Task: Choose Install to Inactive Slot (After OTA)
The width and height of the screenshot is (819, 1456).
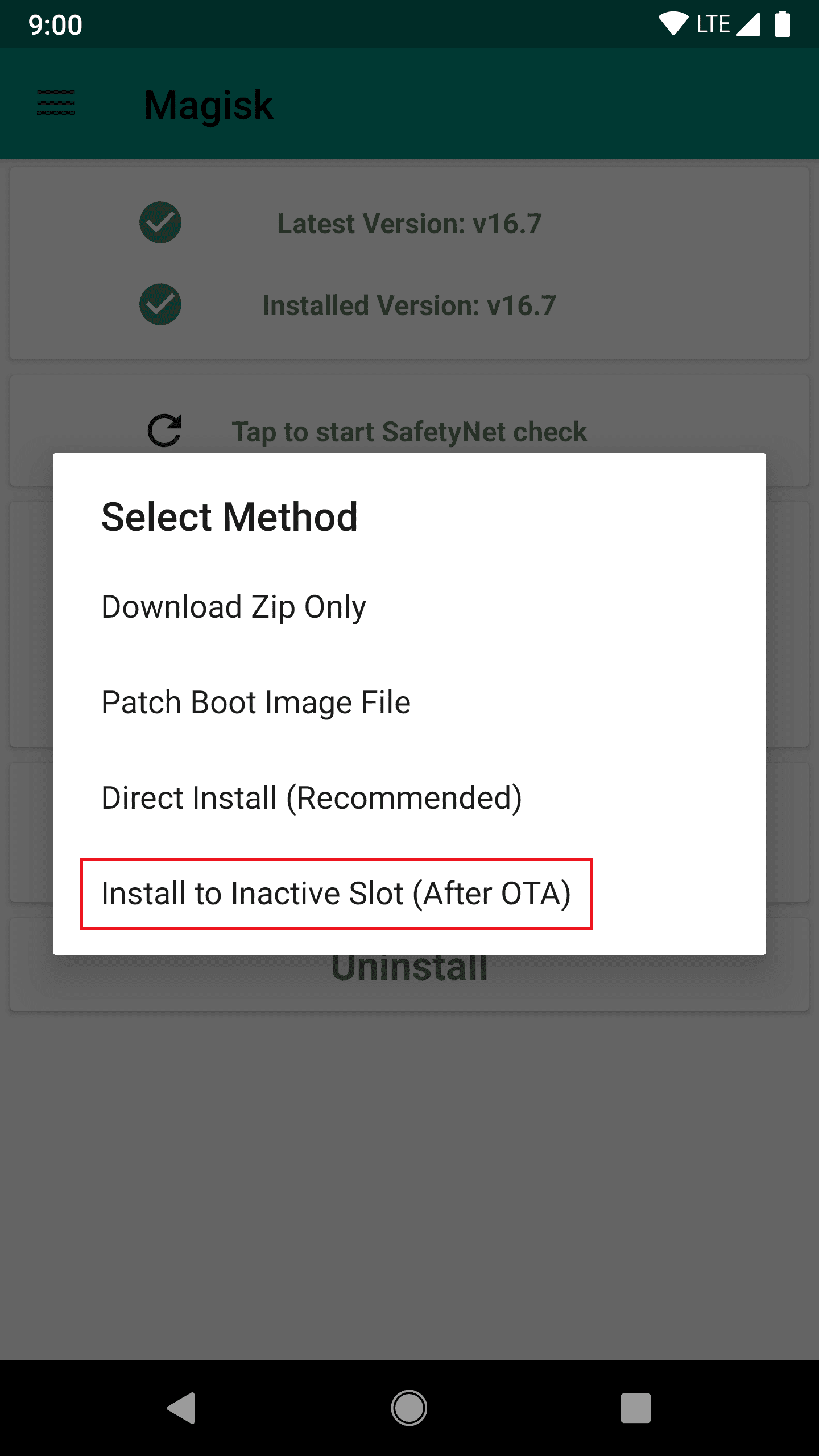Action: 336,894
